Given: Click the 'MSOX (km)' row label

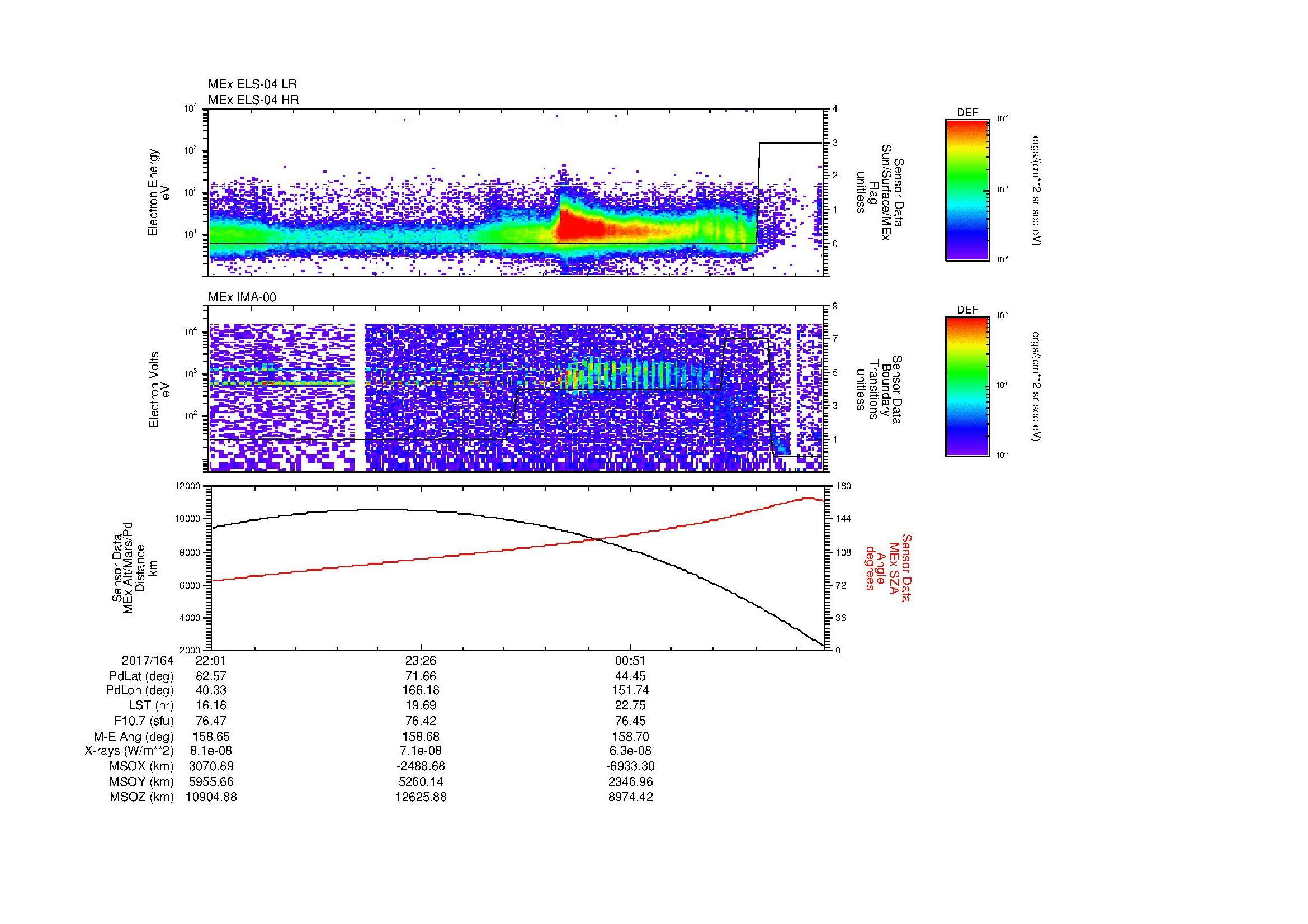Looking at the screenshot, I should point(141,766).
